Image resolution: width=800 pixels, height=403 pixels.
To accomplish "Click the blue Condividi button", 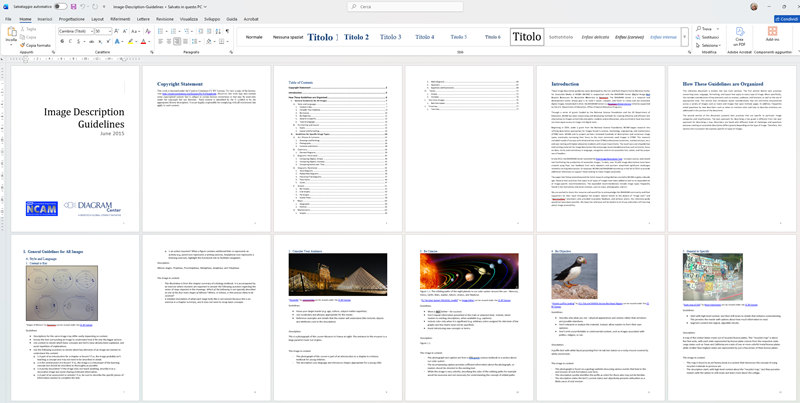I will [x=786, y=19].
